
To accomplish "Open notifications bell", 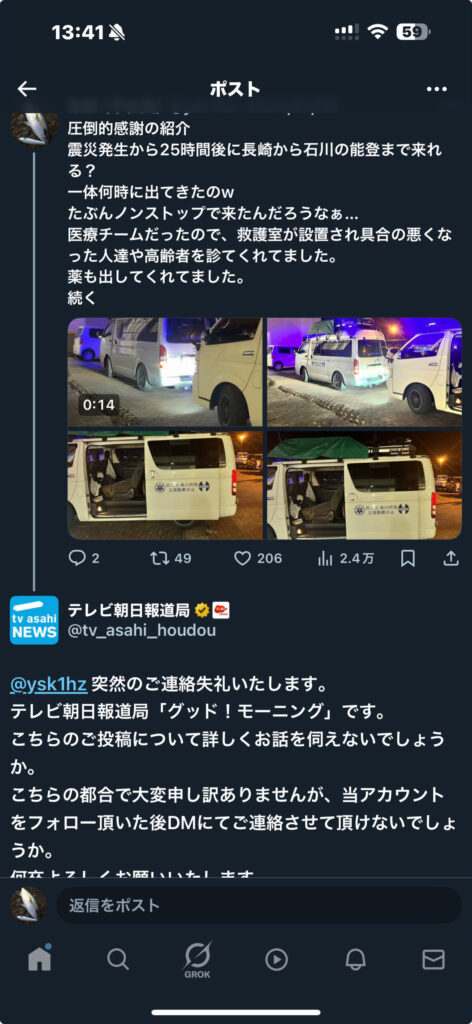I will pos(355,959).
